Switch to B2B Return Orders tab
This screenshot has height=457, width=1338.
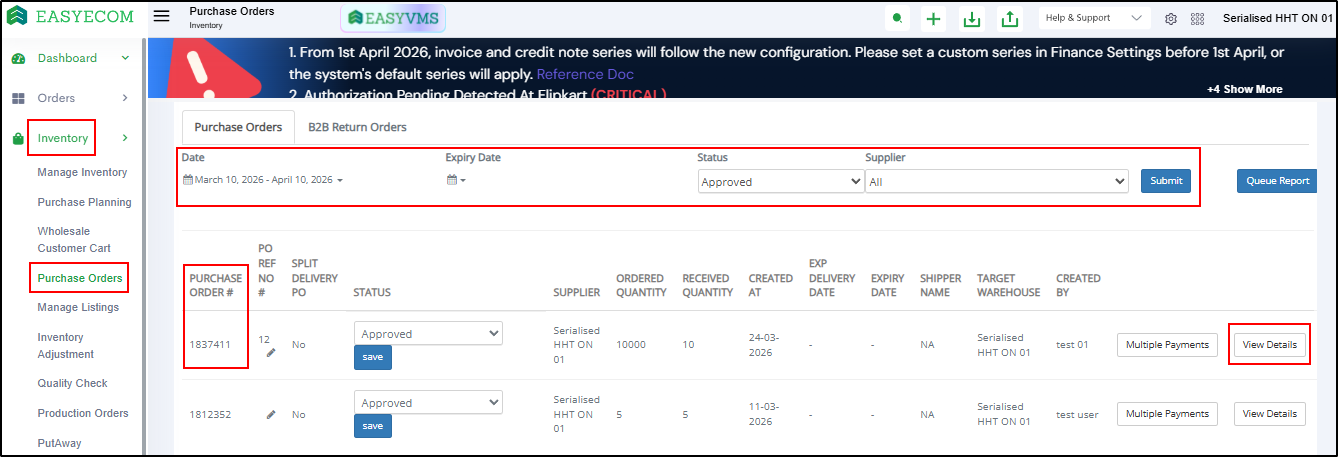coord(357,128)
